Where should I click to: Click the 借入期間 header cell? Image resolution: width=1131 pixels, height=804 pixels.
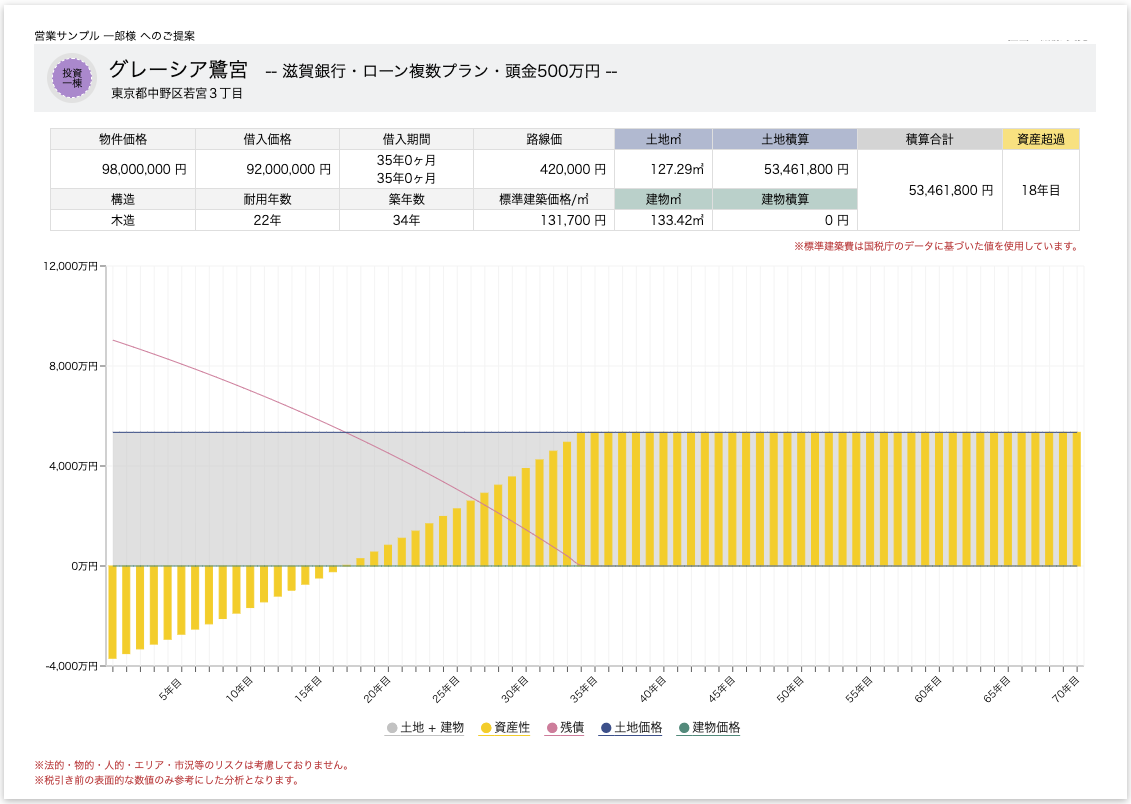tap(406, 139)
